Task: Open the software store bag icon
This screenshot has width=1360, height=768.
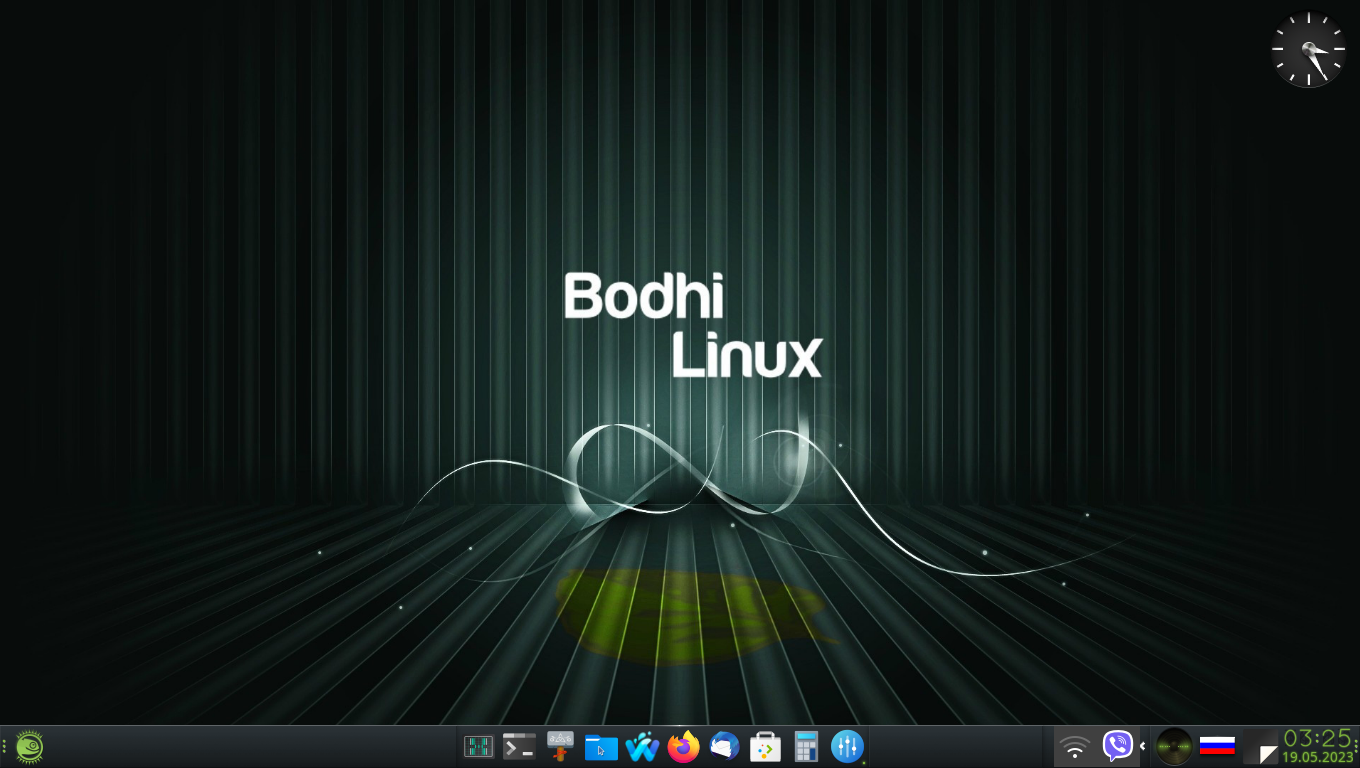Action: (x=765, y=746)
